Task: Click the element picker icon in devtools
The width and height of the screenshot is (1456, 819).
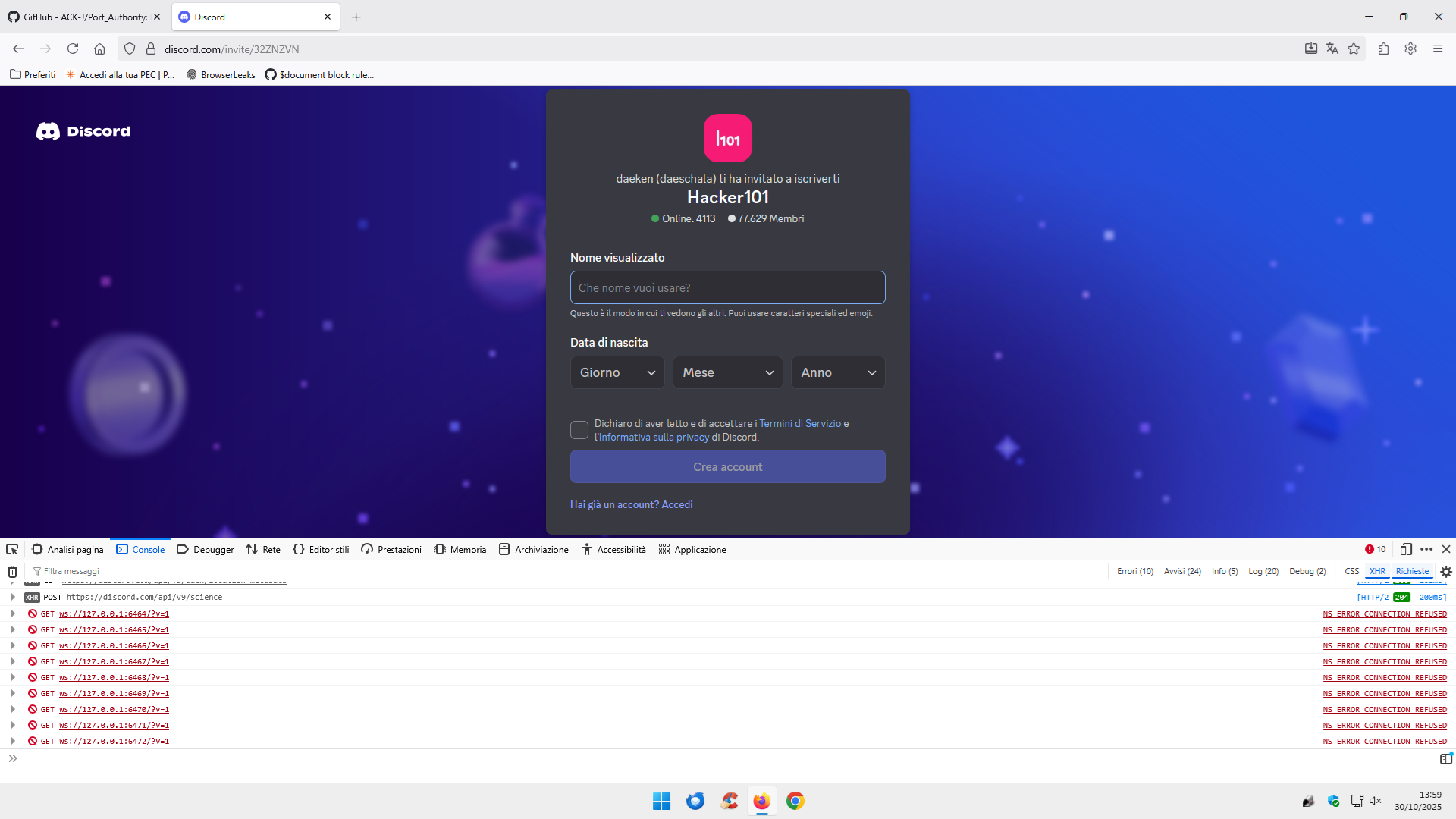Action: tap(12, 549)
